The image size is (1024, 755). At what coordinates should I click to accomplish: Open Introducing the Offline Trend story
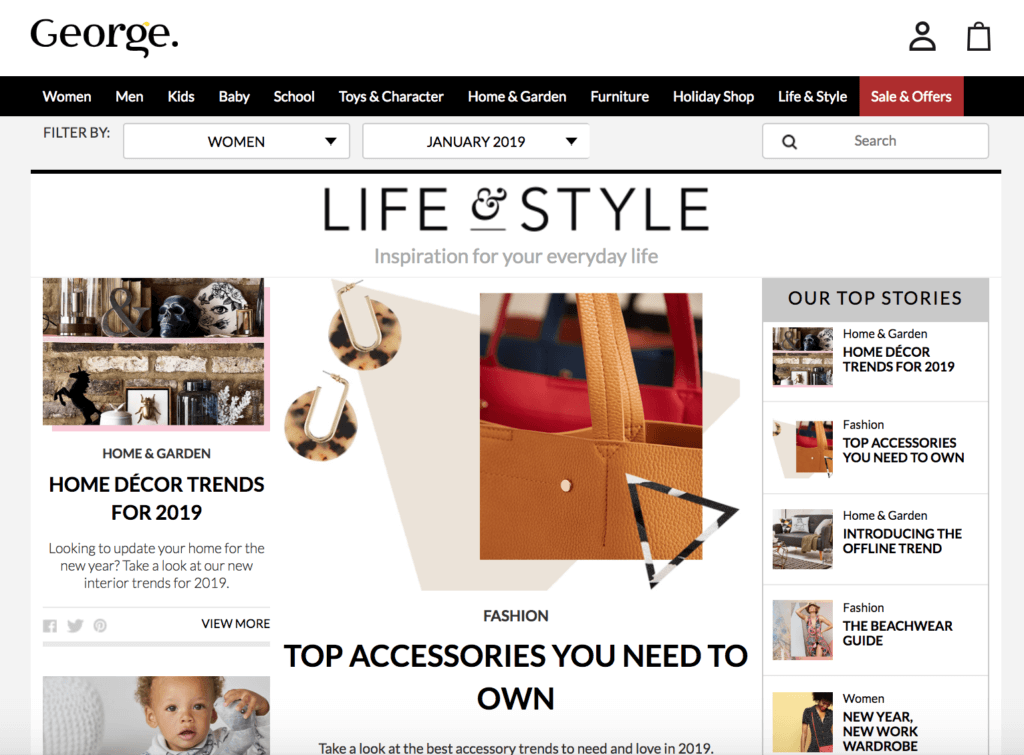pos(902,541)
